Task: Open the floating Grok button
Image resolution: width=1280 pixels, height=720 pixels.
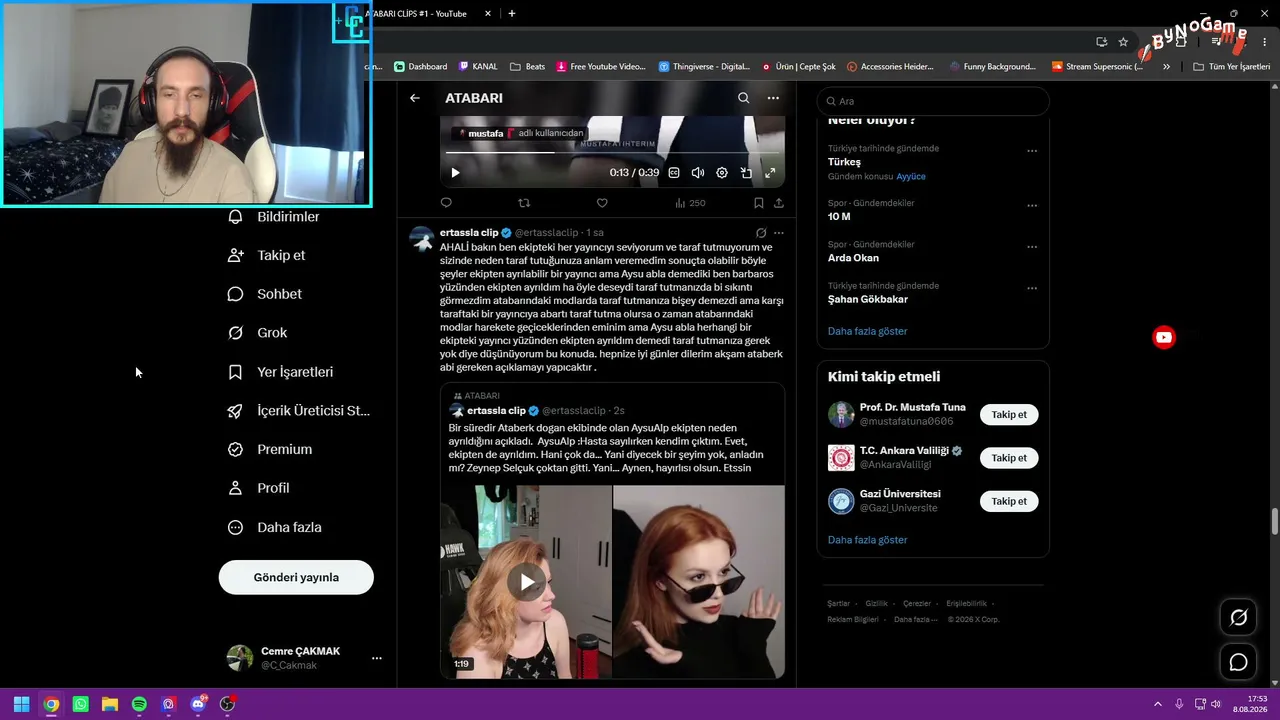Action: pyautogui.click(x=1238, y=618)
